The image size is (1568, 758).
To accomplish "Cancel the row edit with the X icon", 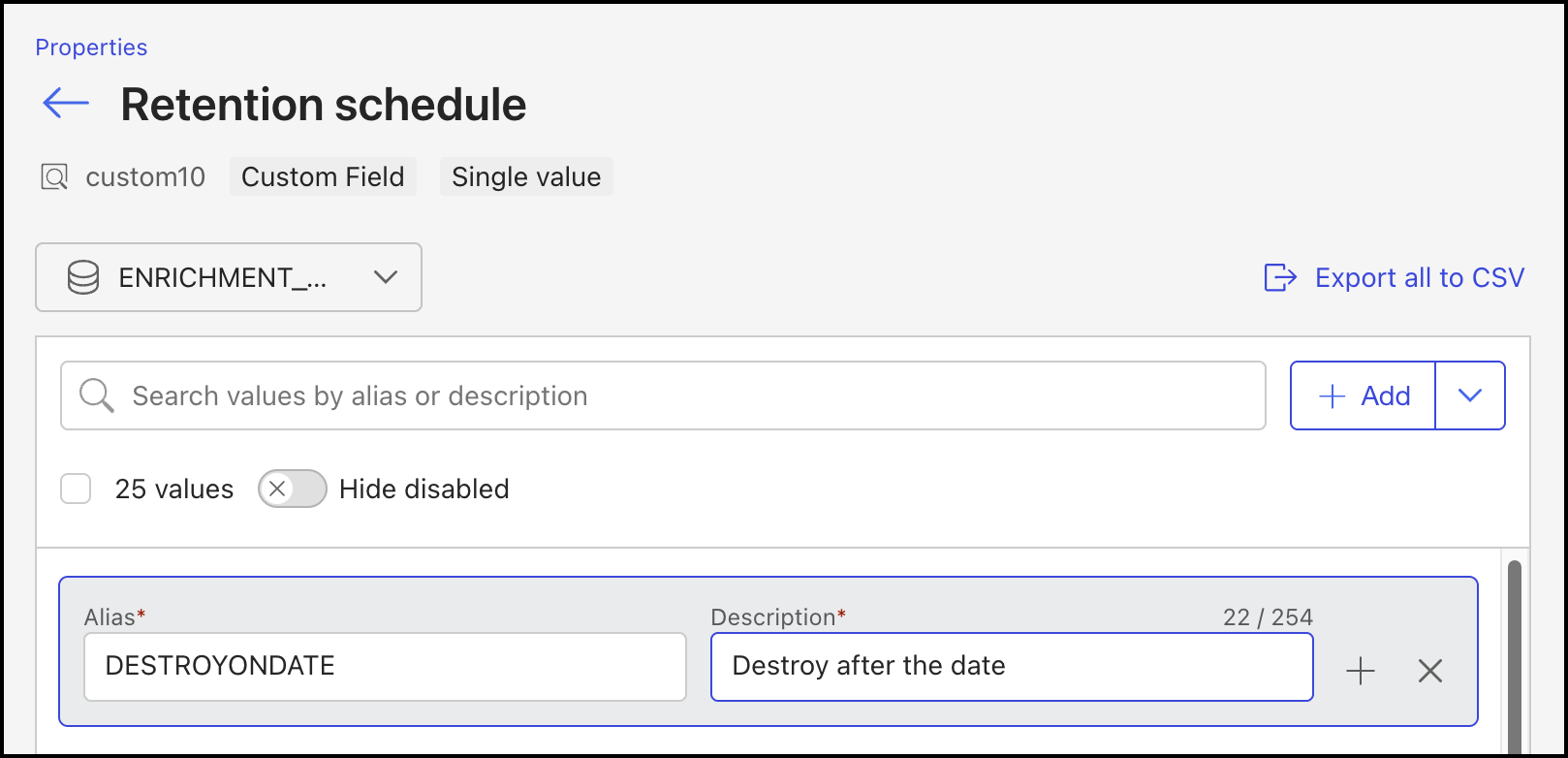I will pyautogui.click(x=1430, y=671).
